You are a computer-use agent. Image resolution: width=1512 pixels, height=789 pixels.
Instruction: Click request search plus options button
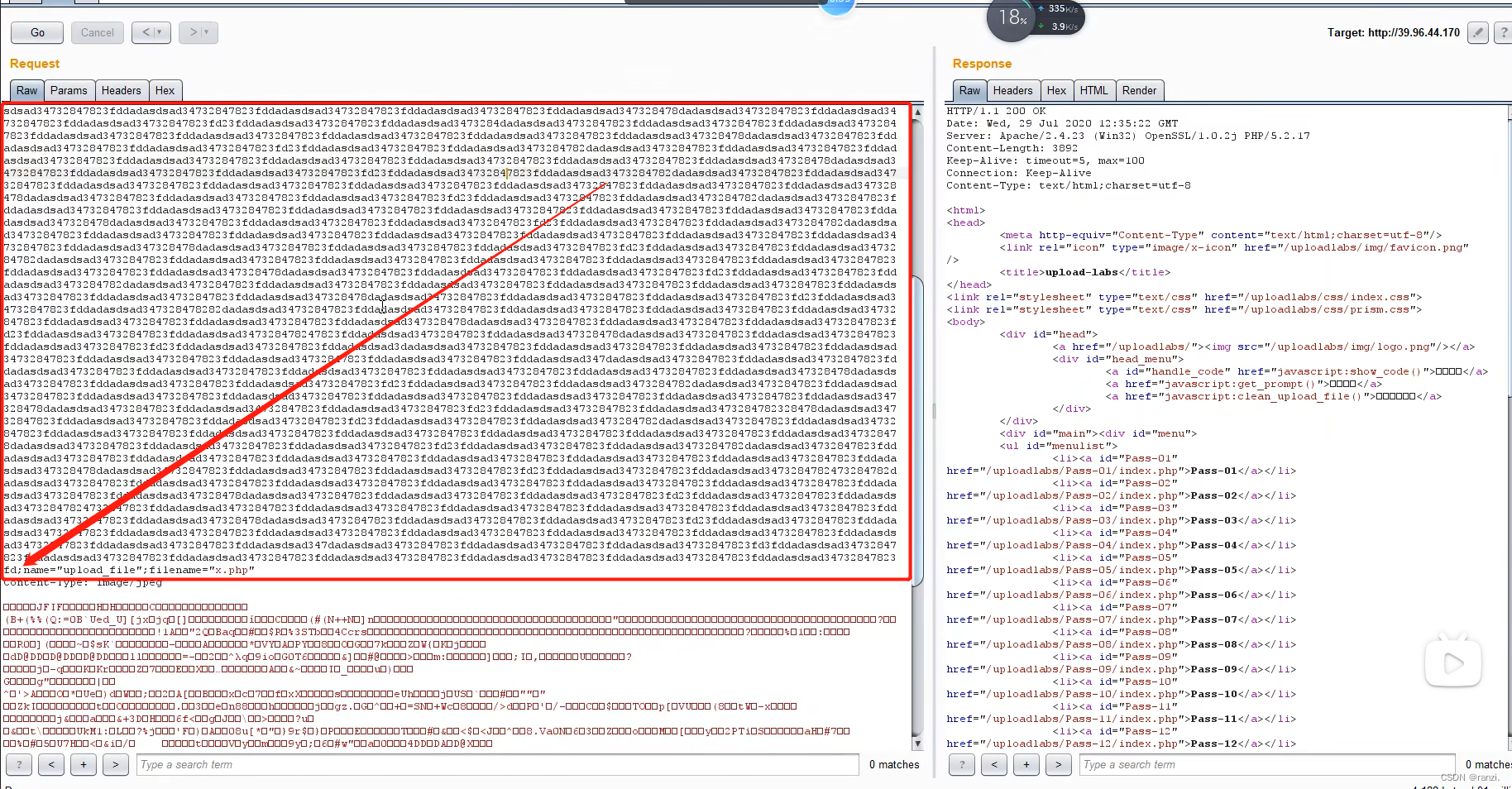(x=84, y=764)
